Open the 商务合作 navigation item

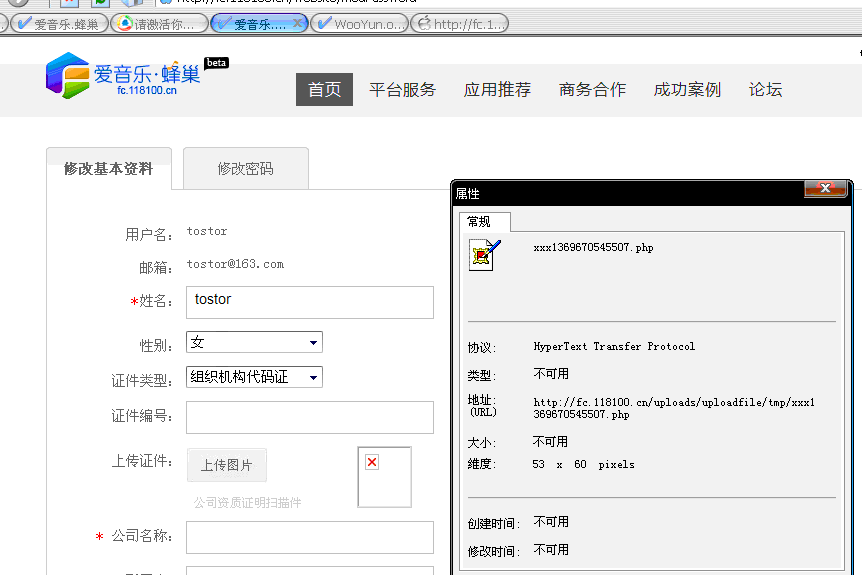click(592, 89)
